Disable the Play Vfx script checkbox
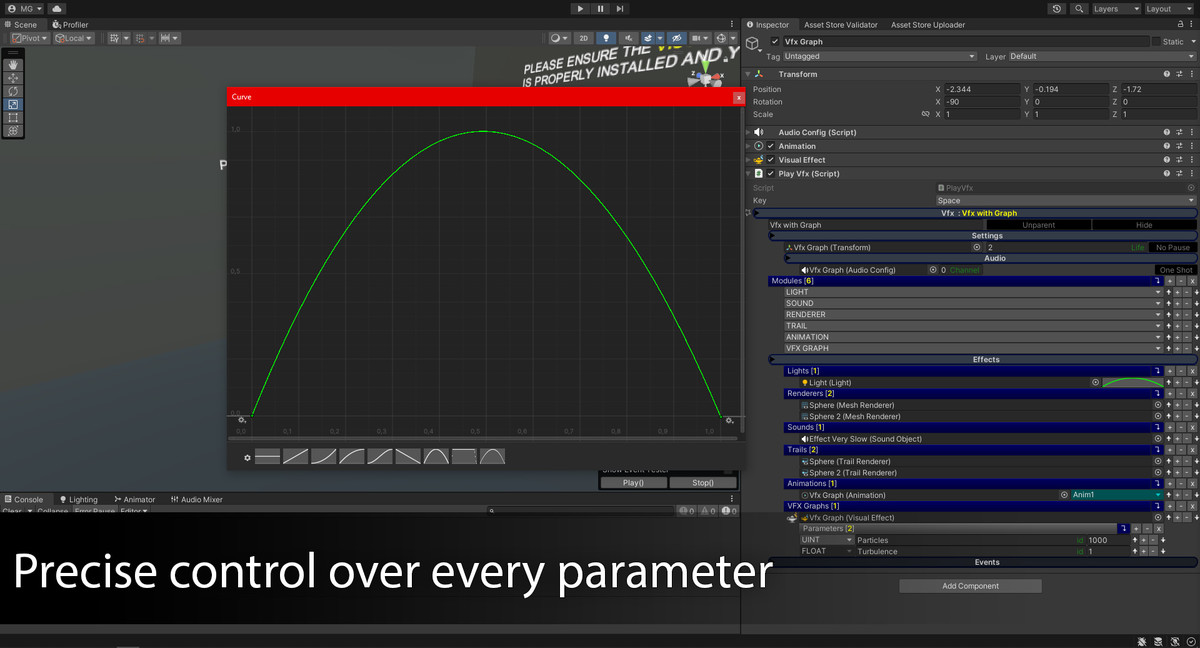The image size is (1200, 648). coord(771,174)
